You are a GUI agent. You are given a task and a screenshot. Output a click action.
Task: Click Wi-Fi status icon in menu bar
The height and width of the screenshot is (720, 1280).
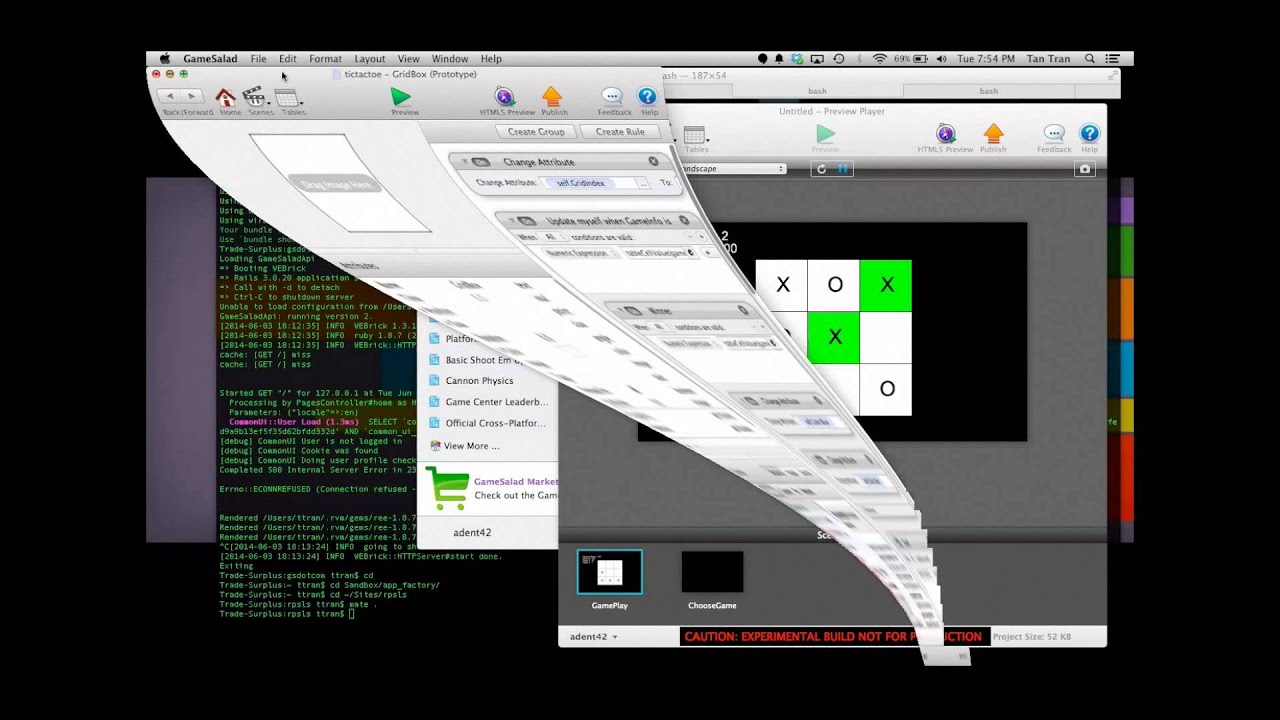point(879,59)
